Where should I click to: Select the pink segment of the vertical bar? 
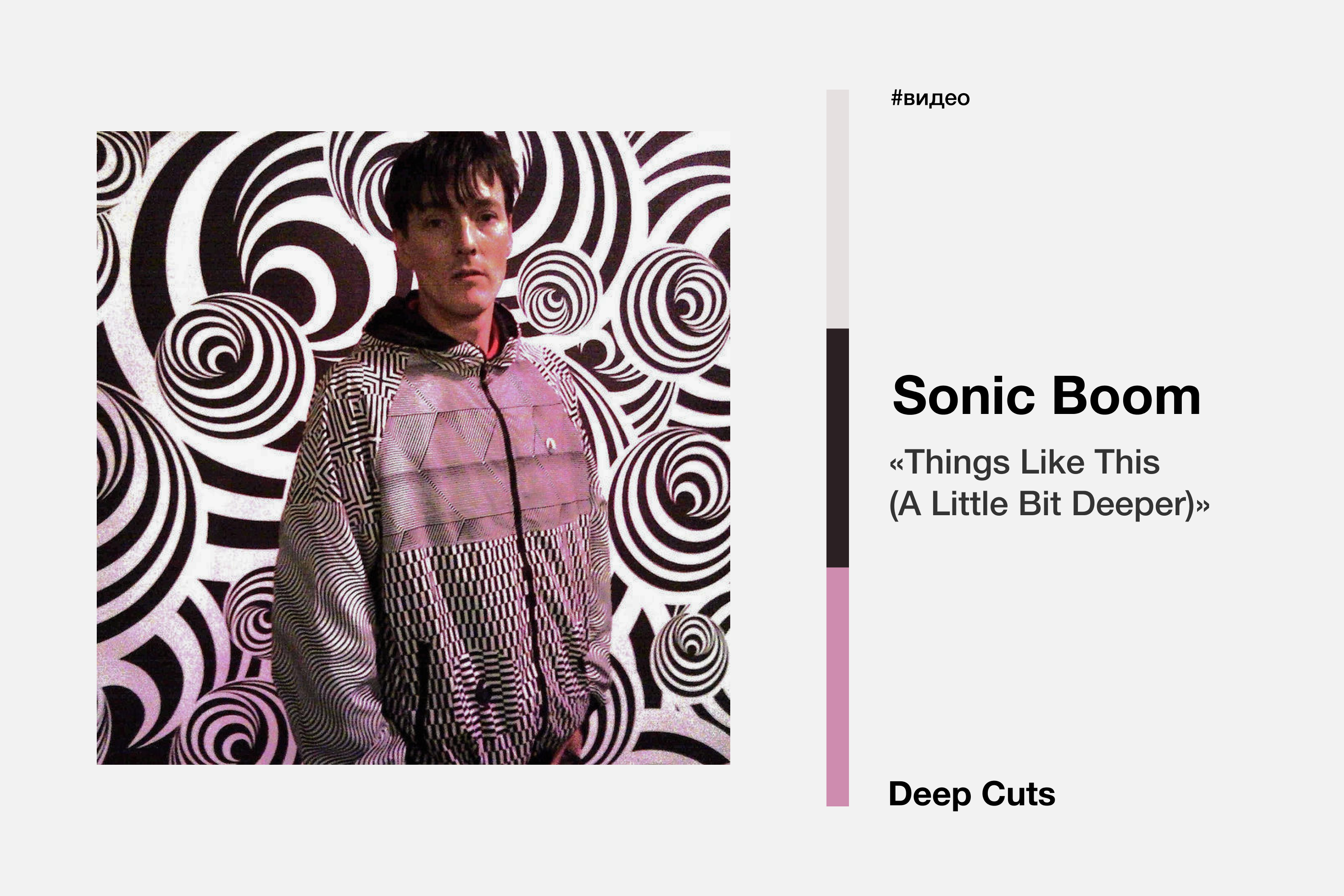pos(837,686)
